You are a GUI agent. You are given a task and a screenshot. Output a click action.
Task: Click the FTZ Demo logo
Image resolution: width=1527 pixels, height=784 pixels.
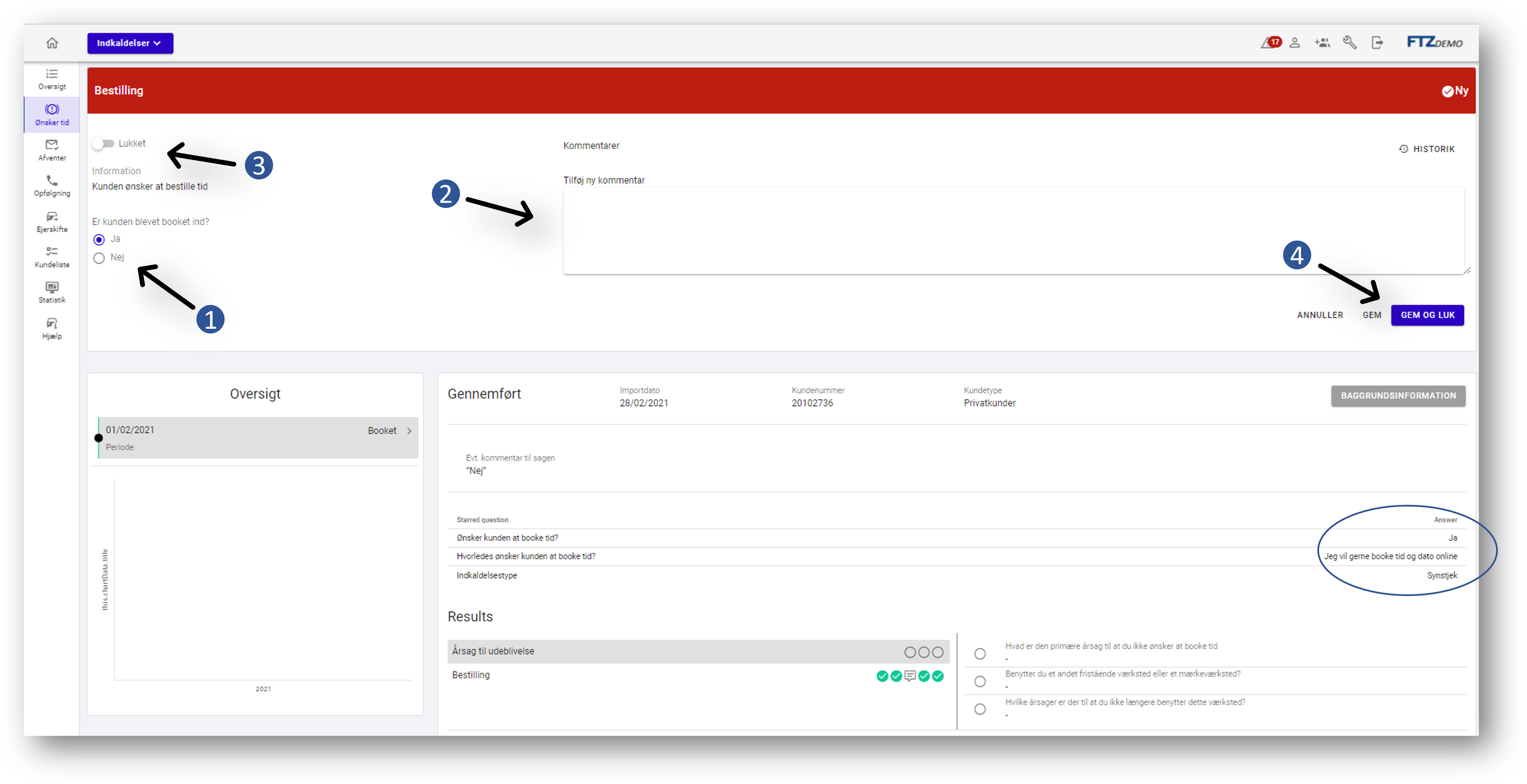point(1434,42)
